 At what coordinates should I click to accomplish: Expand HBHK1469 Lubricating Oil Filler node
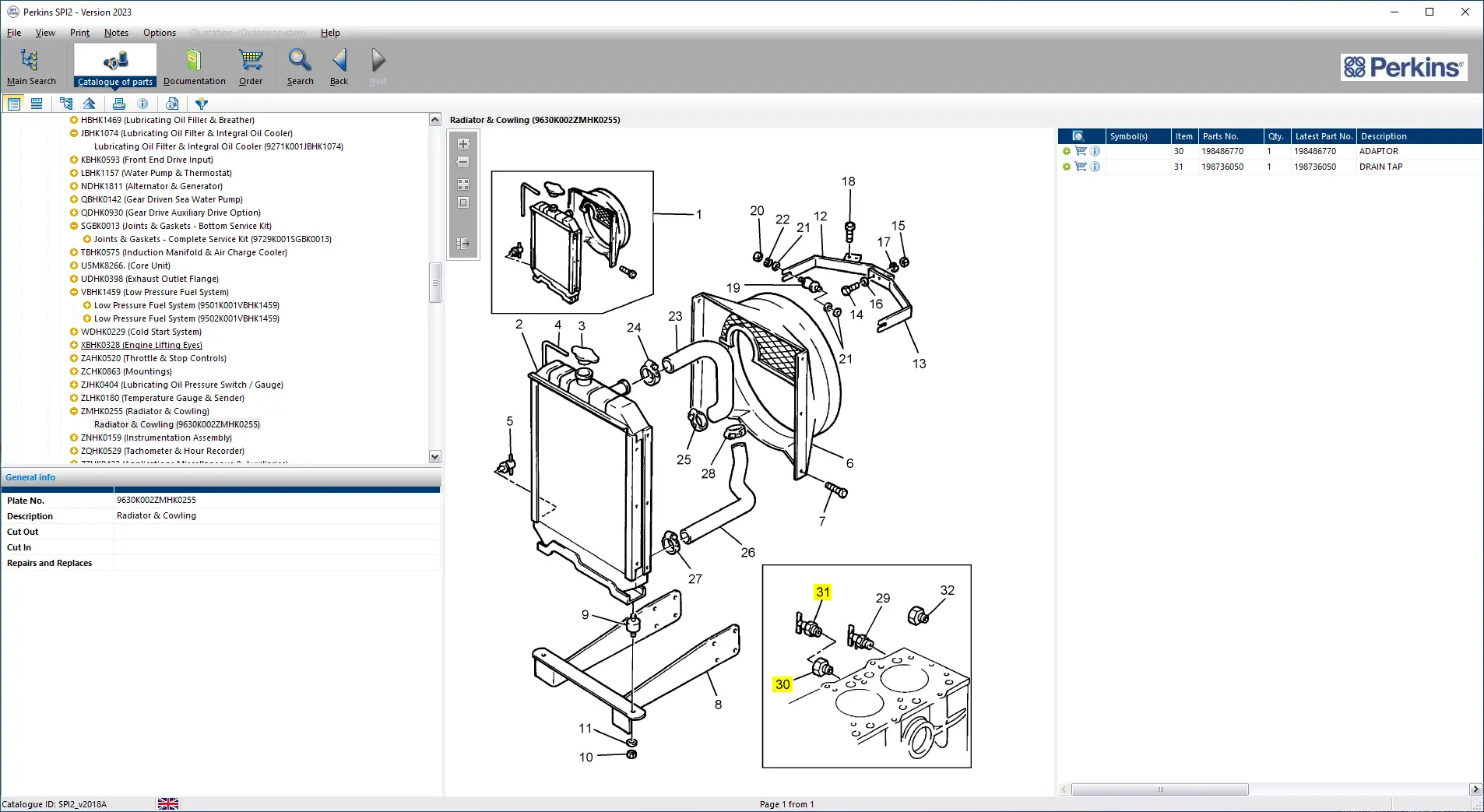point(74,120)
